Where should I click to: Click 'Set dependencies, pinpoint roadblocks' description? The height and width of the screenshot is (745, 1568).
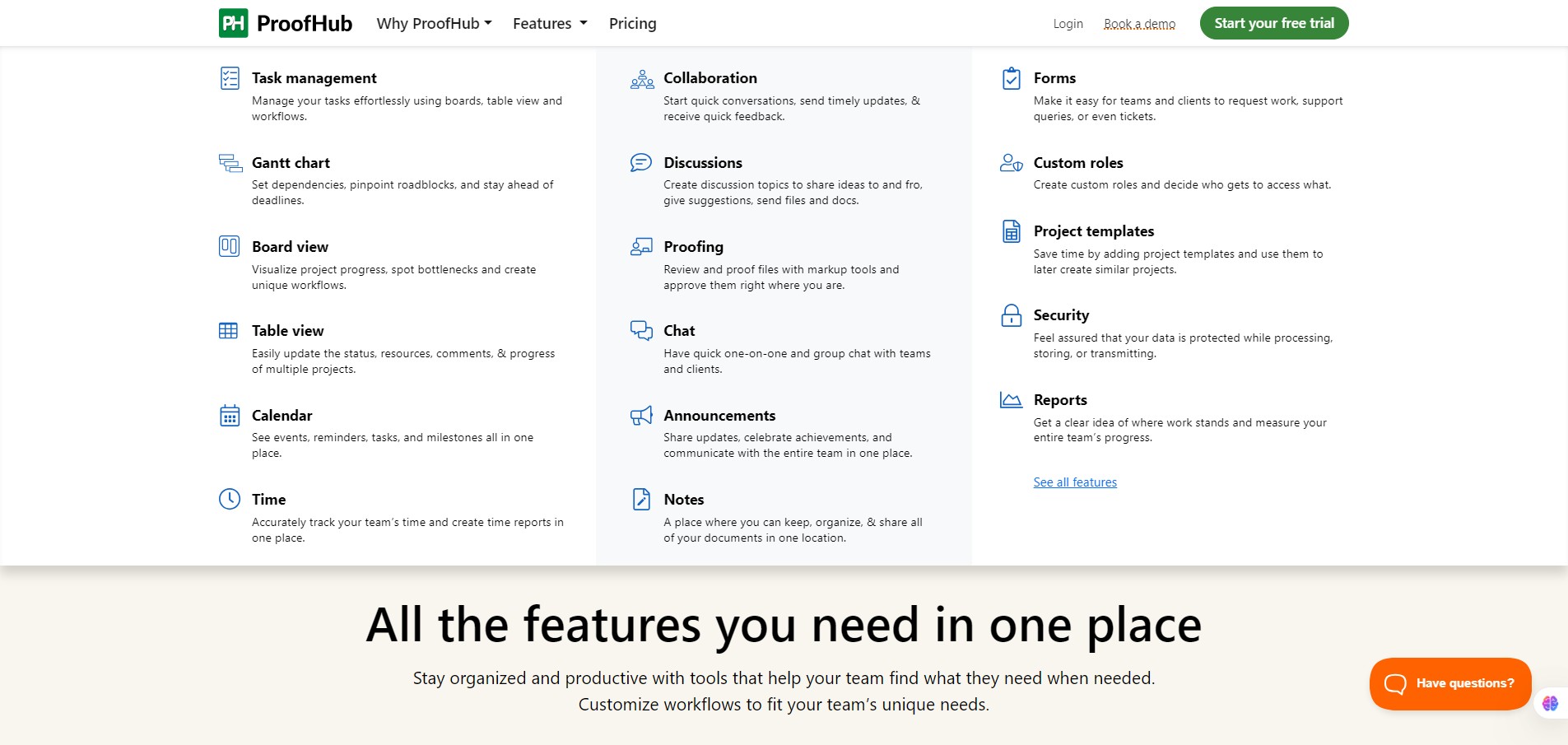[x=402, y=193]
